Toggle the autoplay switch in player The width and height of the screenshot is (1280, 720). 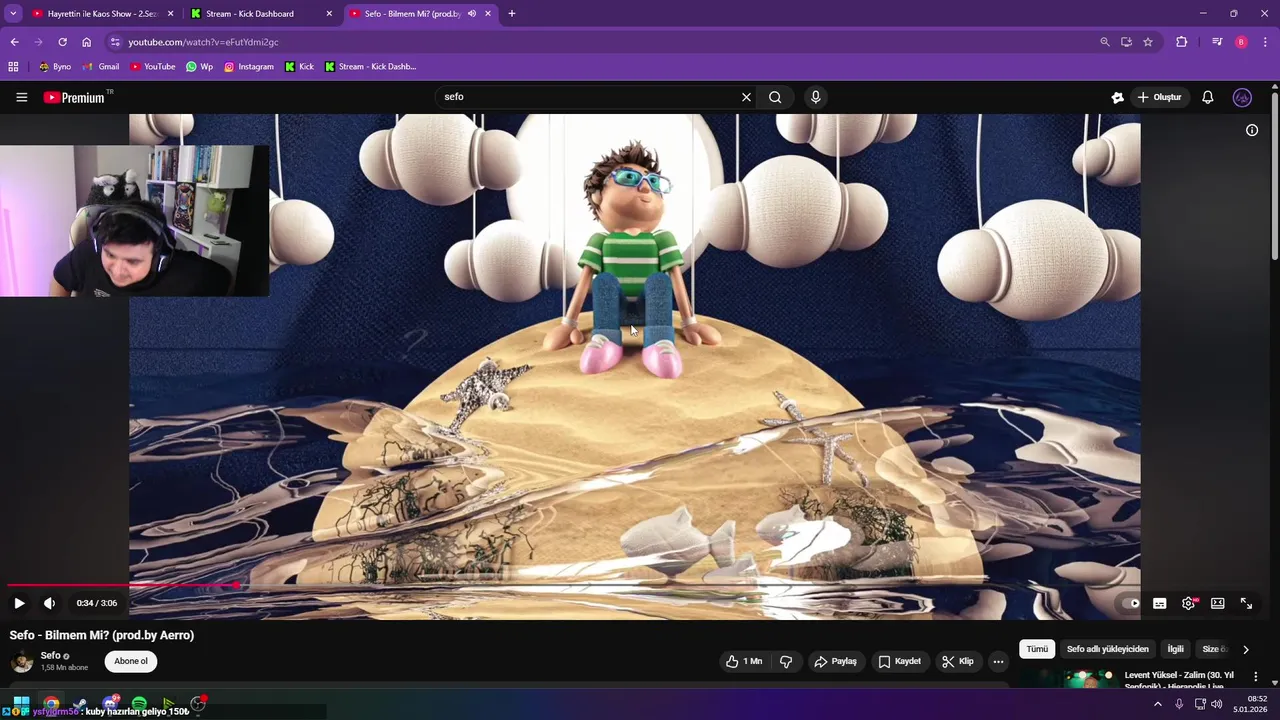tap(1130, 603)
